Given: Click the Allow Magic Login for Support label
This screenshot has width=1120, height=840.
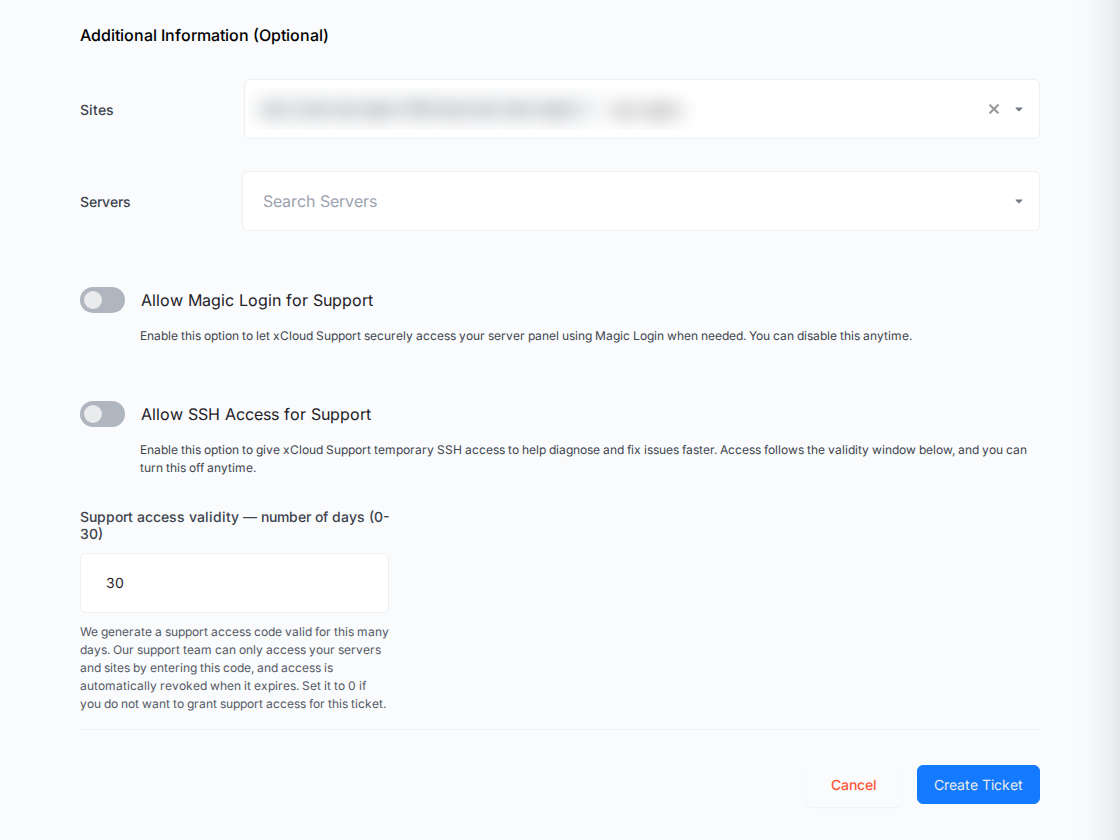Looking at the screenshot, I should coord(257,301).
